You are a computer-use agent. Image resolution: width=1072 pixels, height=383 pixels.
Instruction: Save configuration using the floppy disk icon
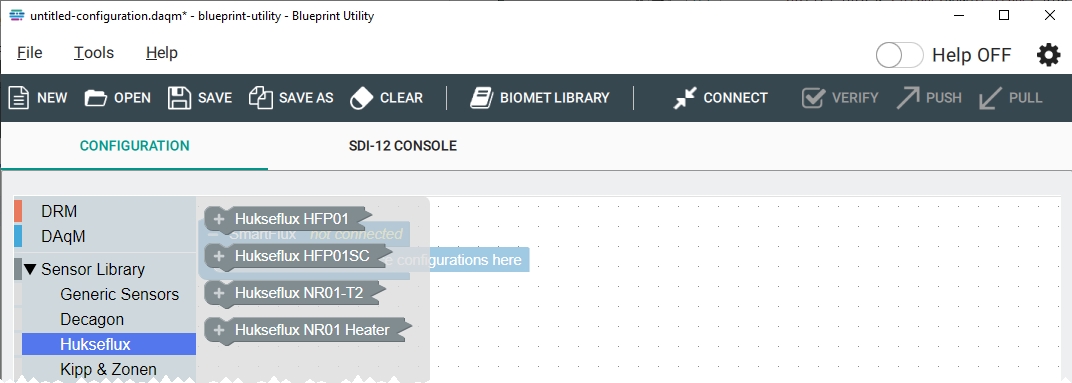(179, 98)
